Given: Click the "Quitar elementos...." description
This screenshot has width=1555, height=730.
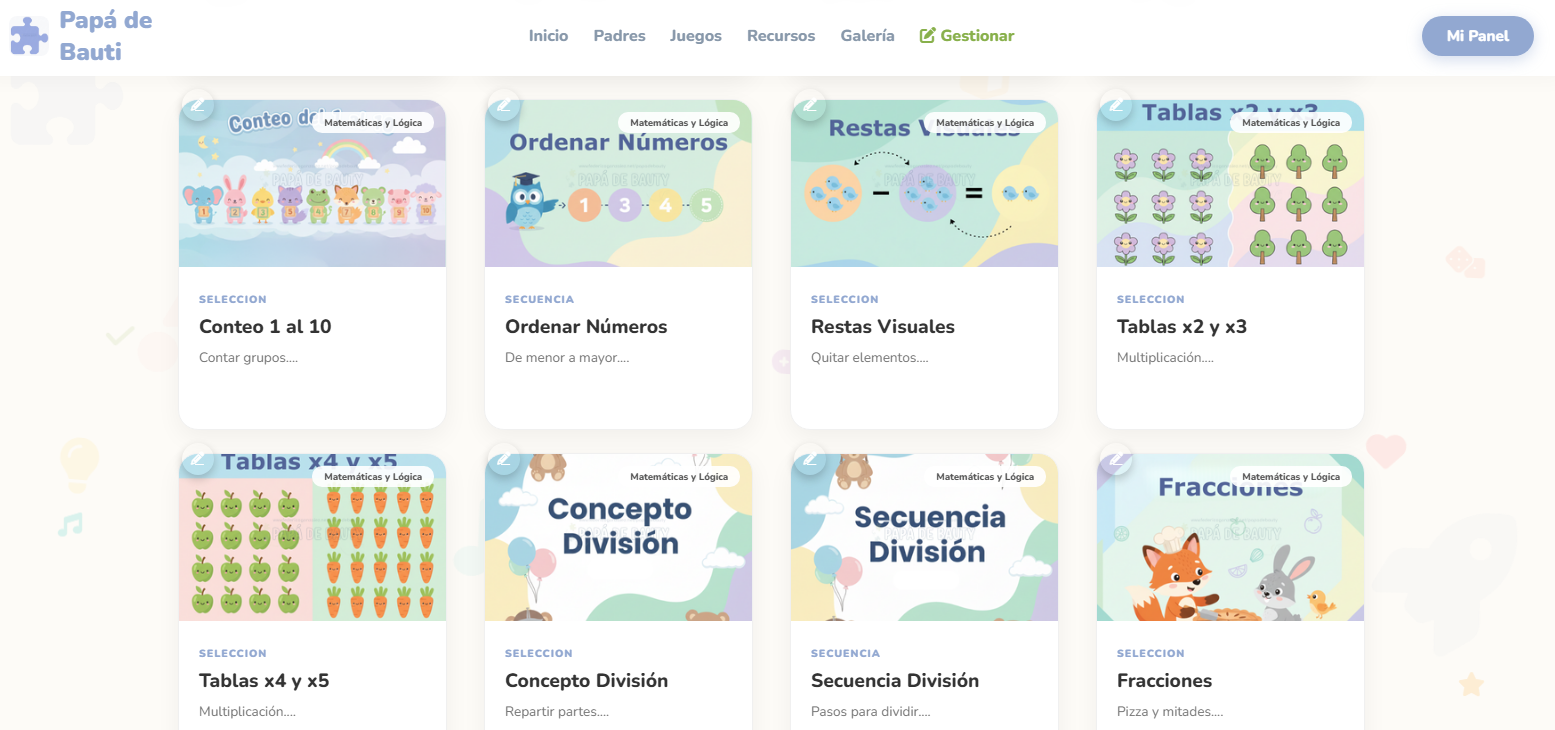Looking at the screenshot, I should pos(869,357).
